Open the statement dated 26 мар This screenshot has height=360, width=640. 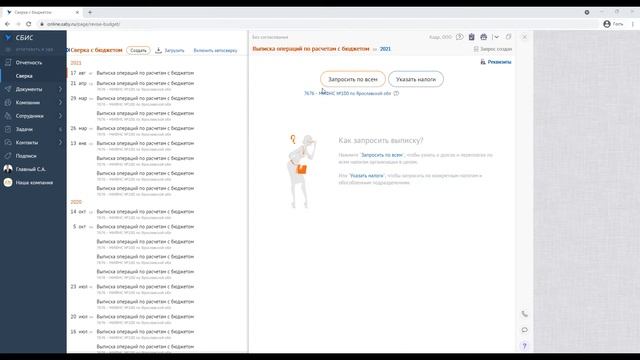coord(157,131)
